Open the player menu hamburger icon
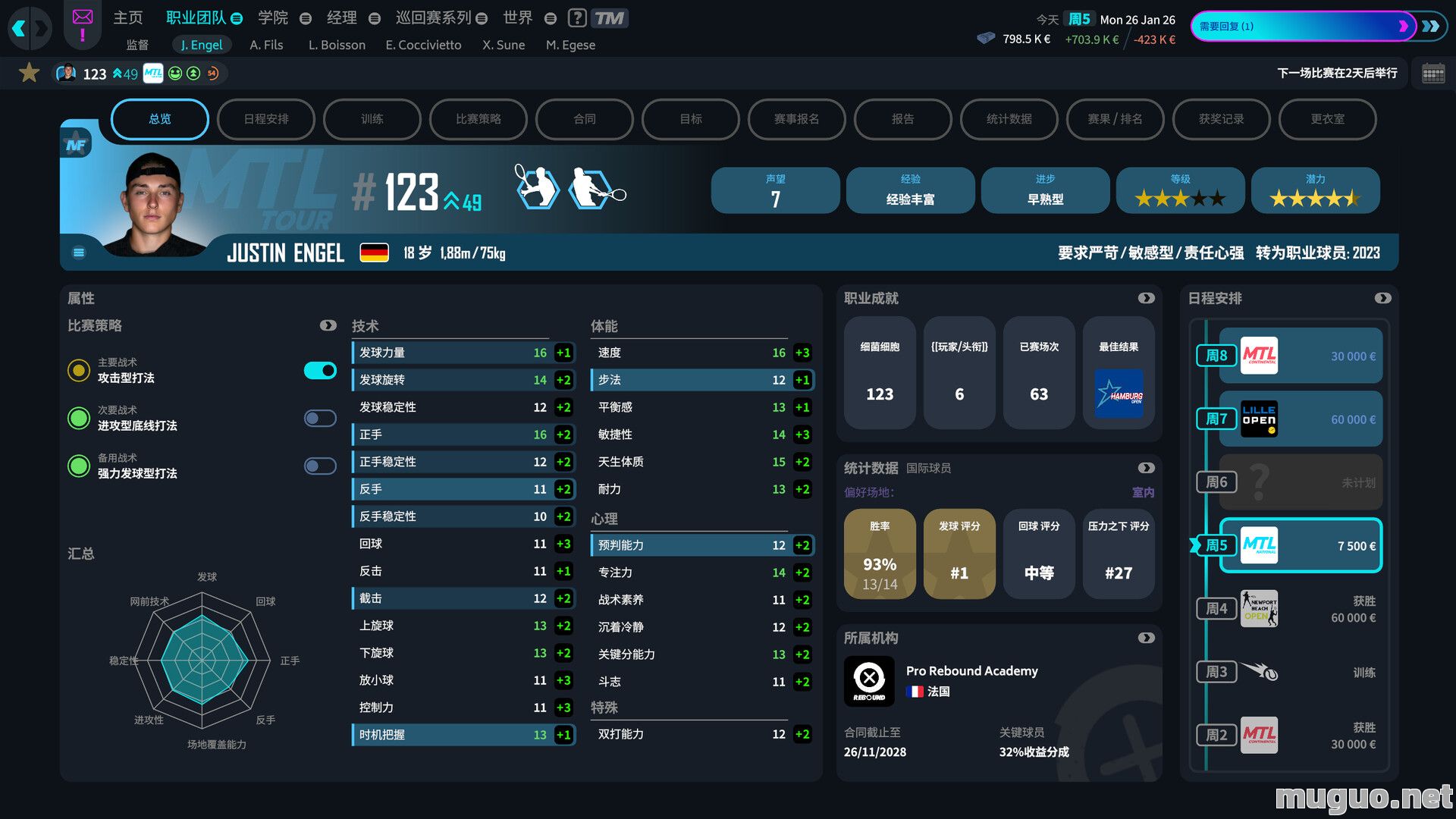This screenshot has width=1456, height=819. pos(79,253)
